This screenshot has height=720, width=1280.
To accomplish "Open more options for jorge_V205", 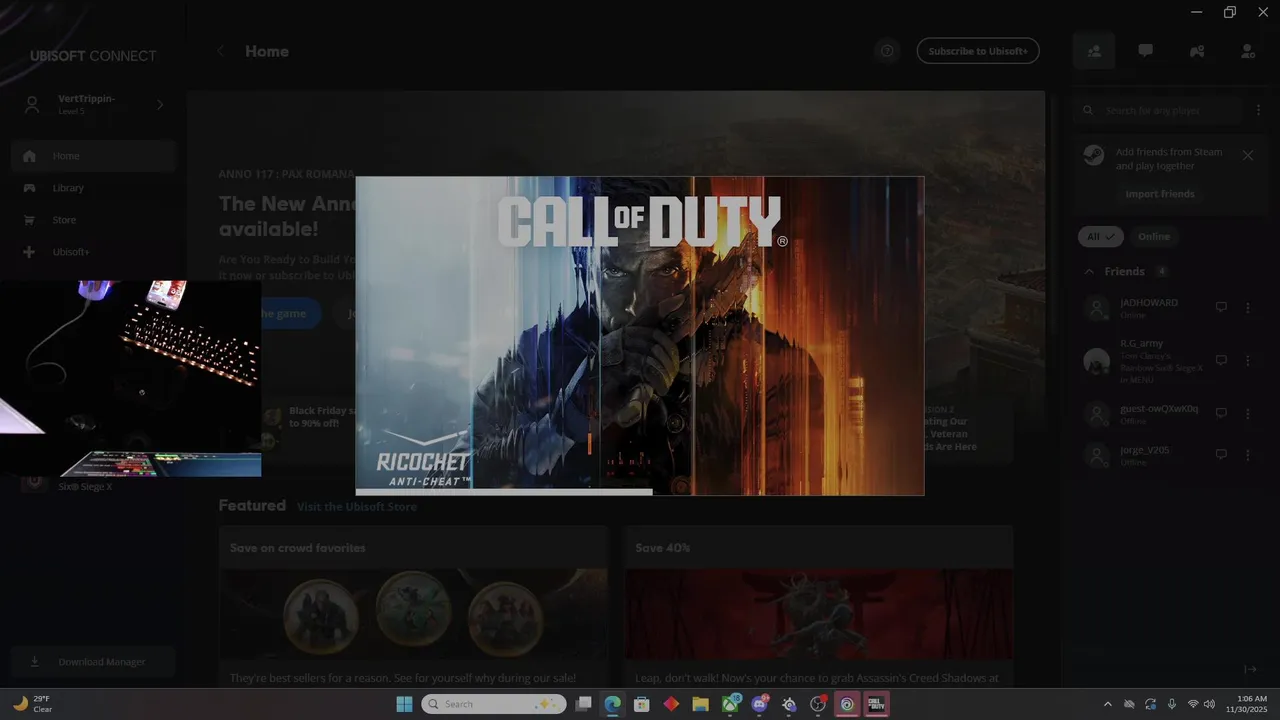I will (x=1247, y=455).
